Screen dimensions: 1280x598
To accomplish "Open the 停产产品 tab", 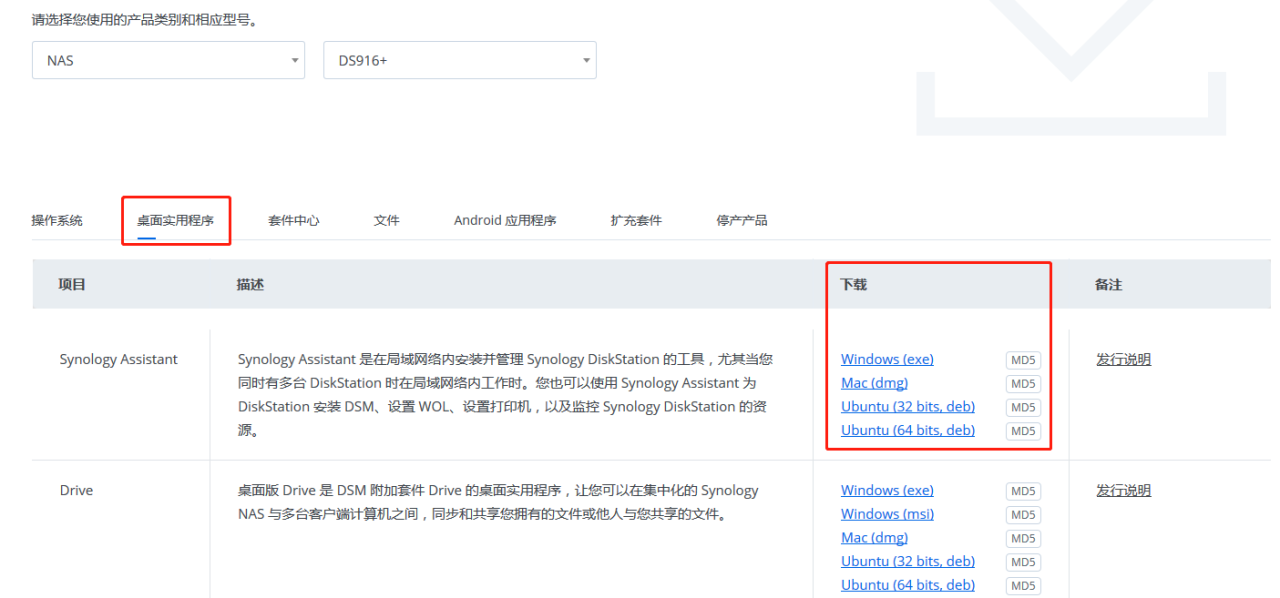I will coord(743,220).
